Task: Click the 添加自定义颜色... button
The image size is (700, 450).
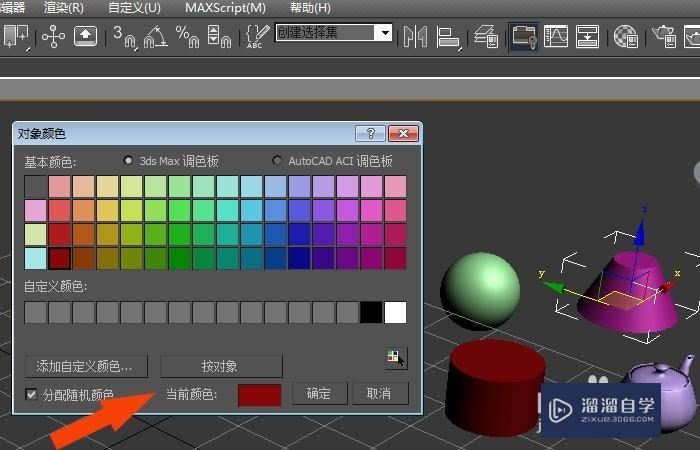Action: pos(87,367)
